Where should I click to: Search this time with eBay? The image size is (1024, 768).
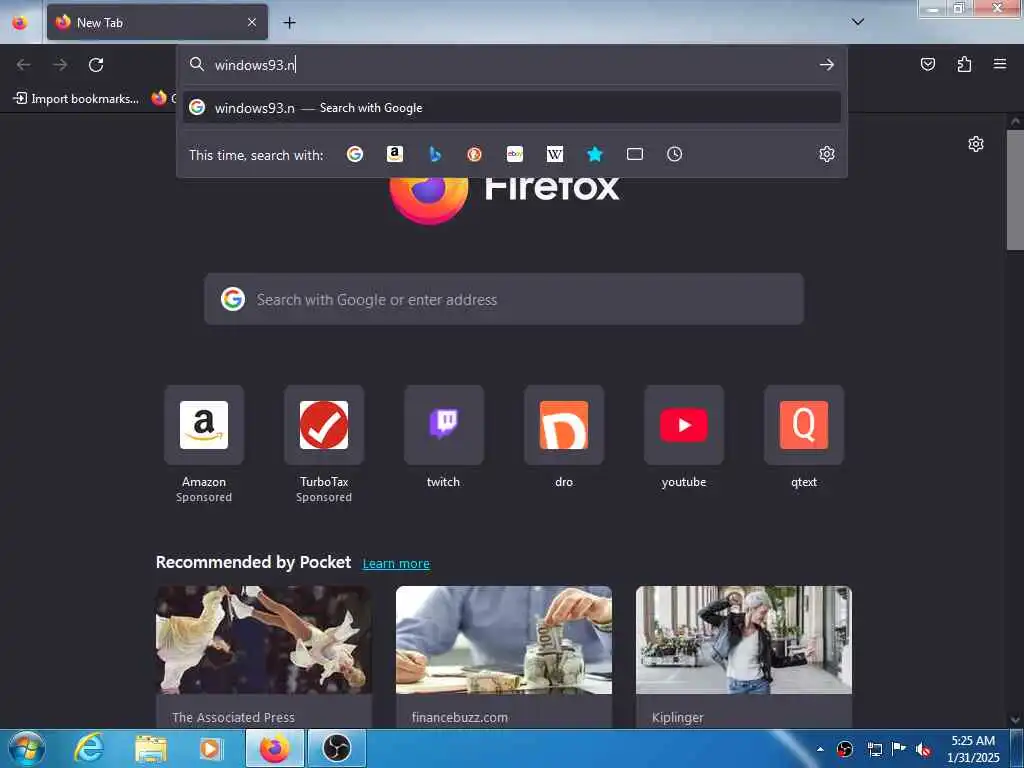pos(515,154)
